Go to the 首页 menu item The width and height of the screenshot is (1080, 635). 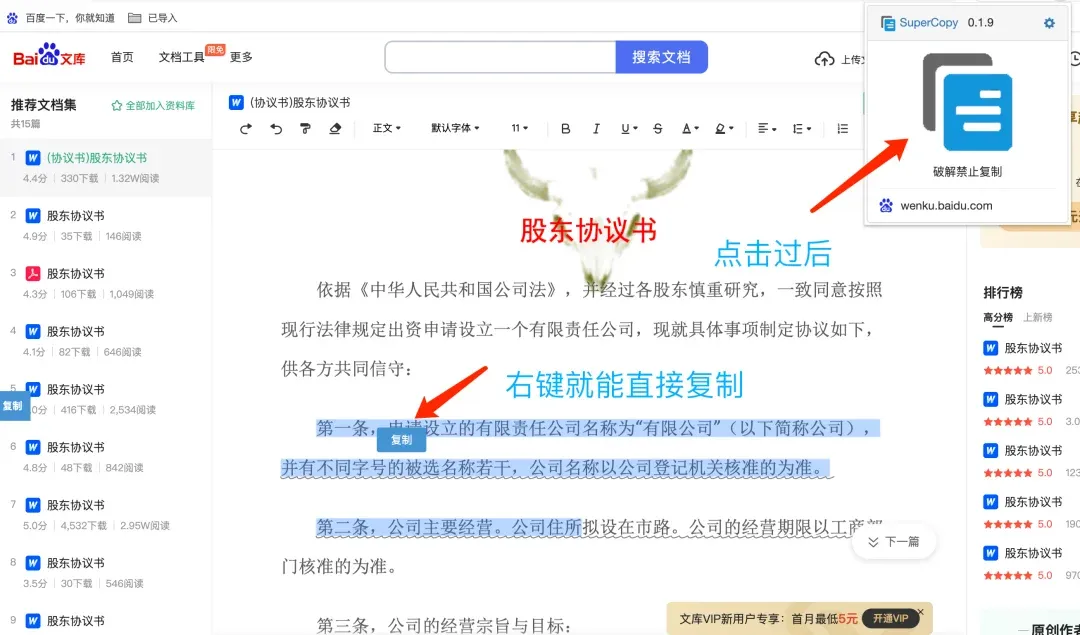tap(122, 57)
